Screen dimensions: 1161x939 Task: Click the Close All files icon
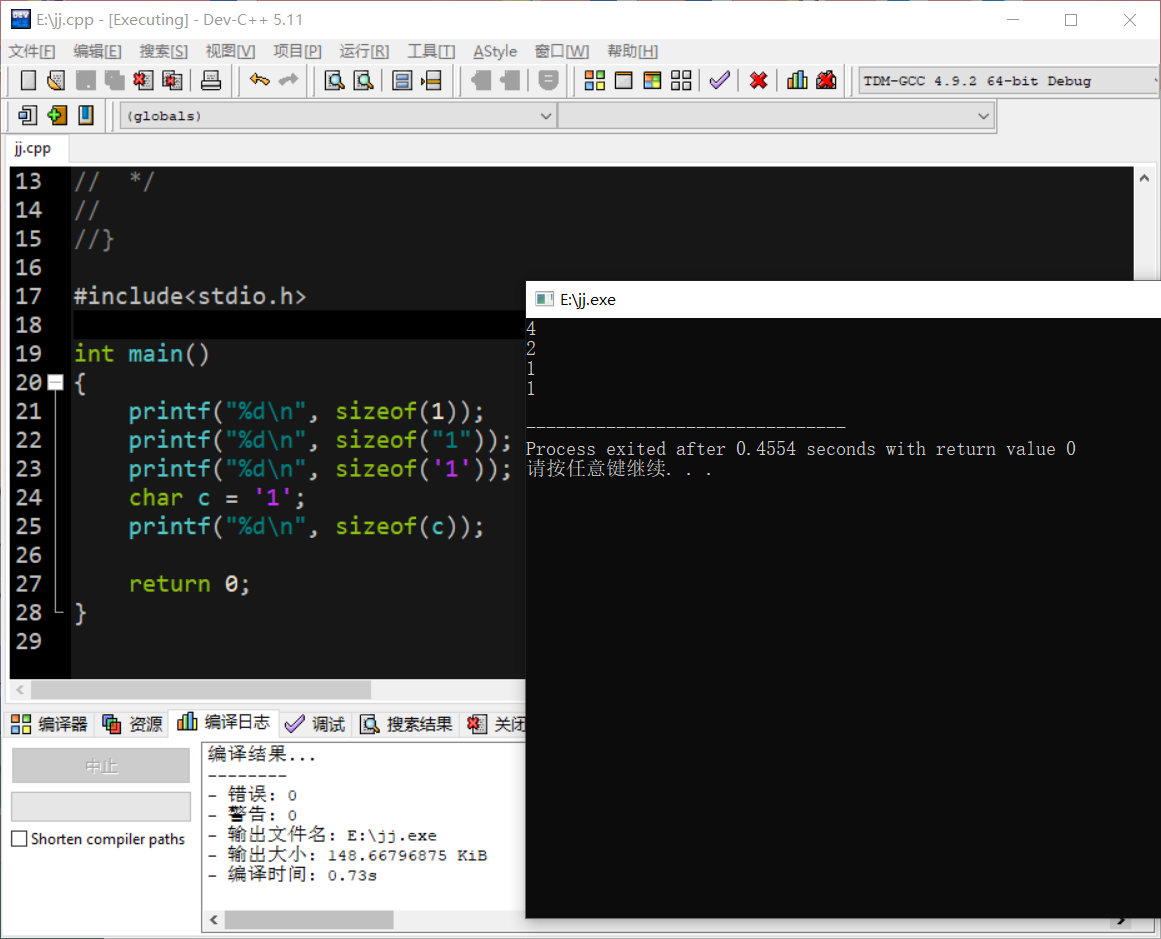click(x=173, y=80)
